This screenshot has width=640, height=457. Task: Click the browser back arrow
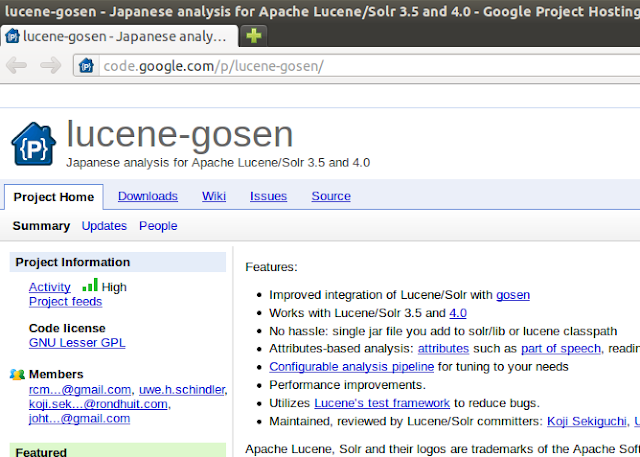click(17, 65)
